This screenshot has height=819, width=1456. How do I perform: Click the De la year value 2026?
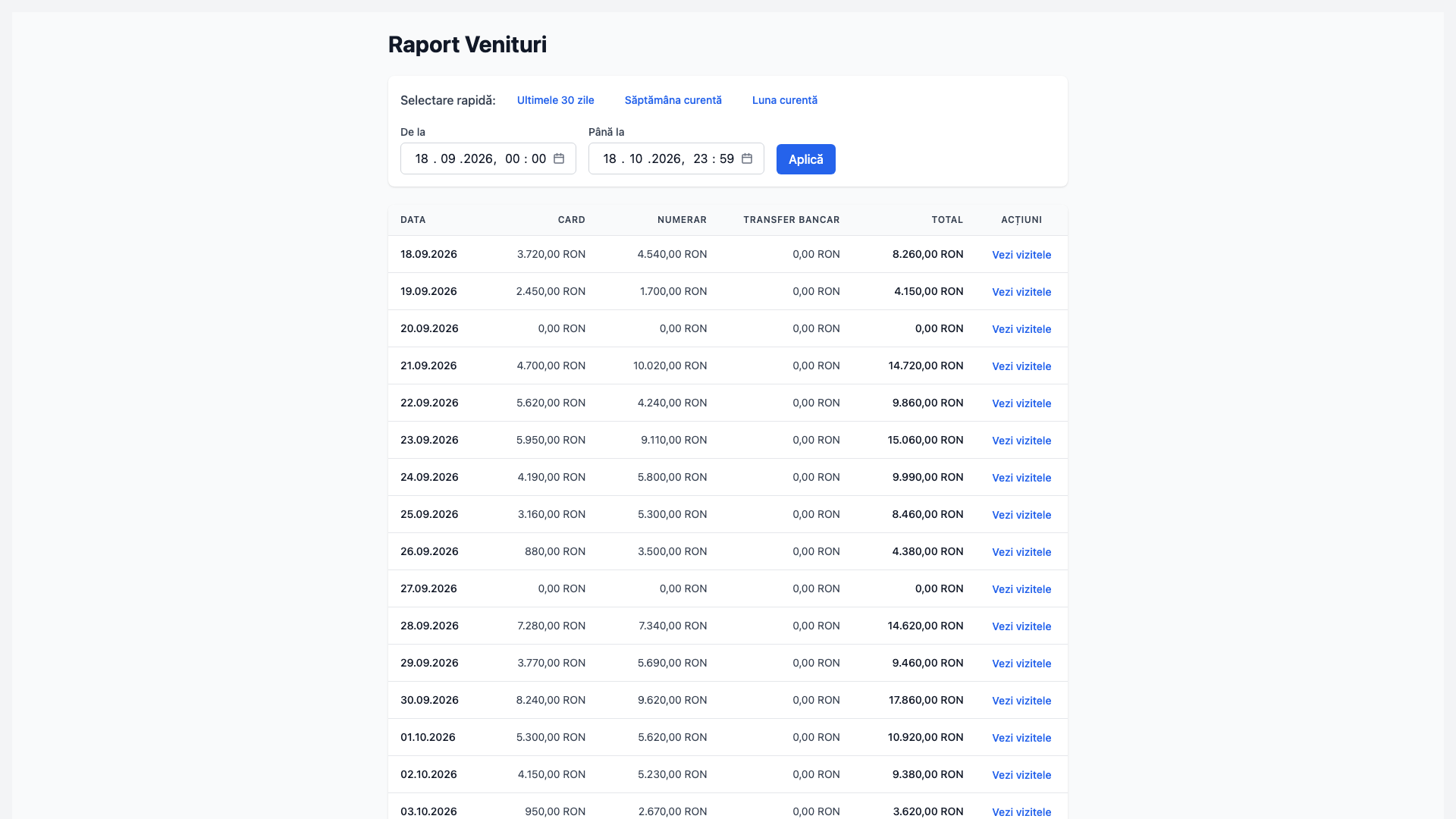478,158
